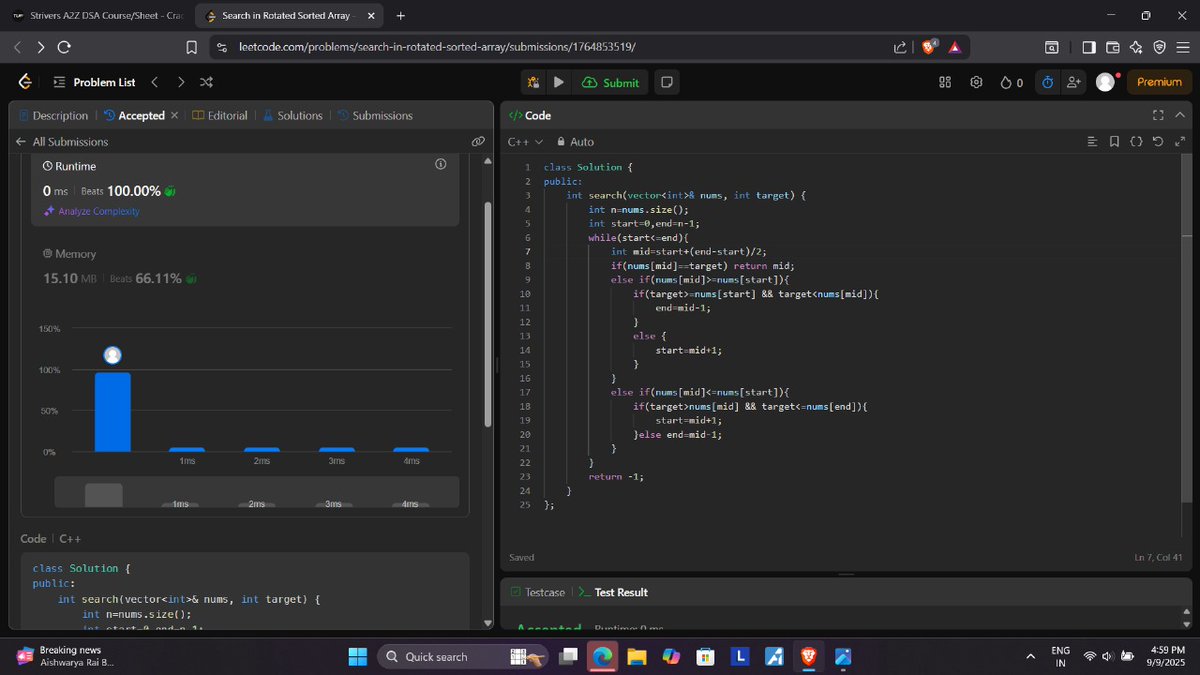Click the left panel vertical scrollbar
The height and width of the screenshot is (675, 1200).
point(487,315)
